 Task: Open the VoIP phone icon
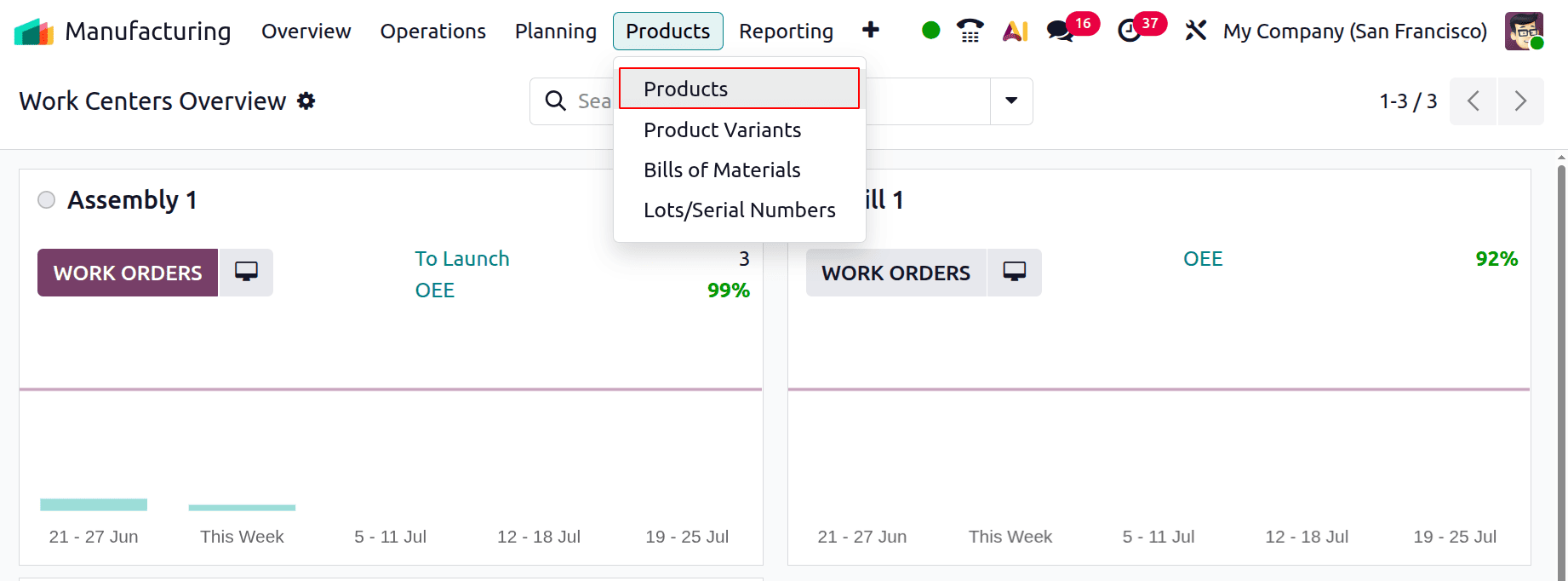coord(970,31)
